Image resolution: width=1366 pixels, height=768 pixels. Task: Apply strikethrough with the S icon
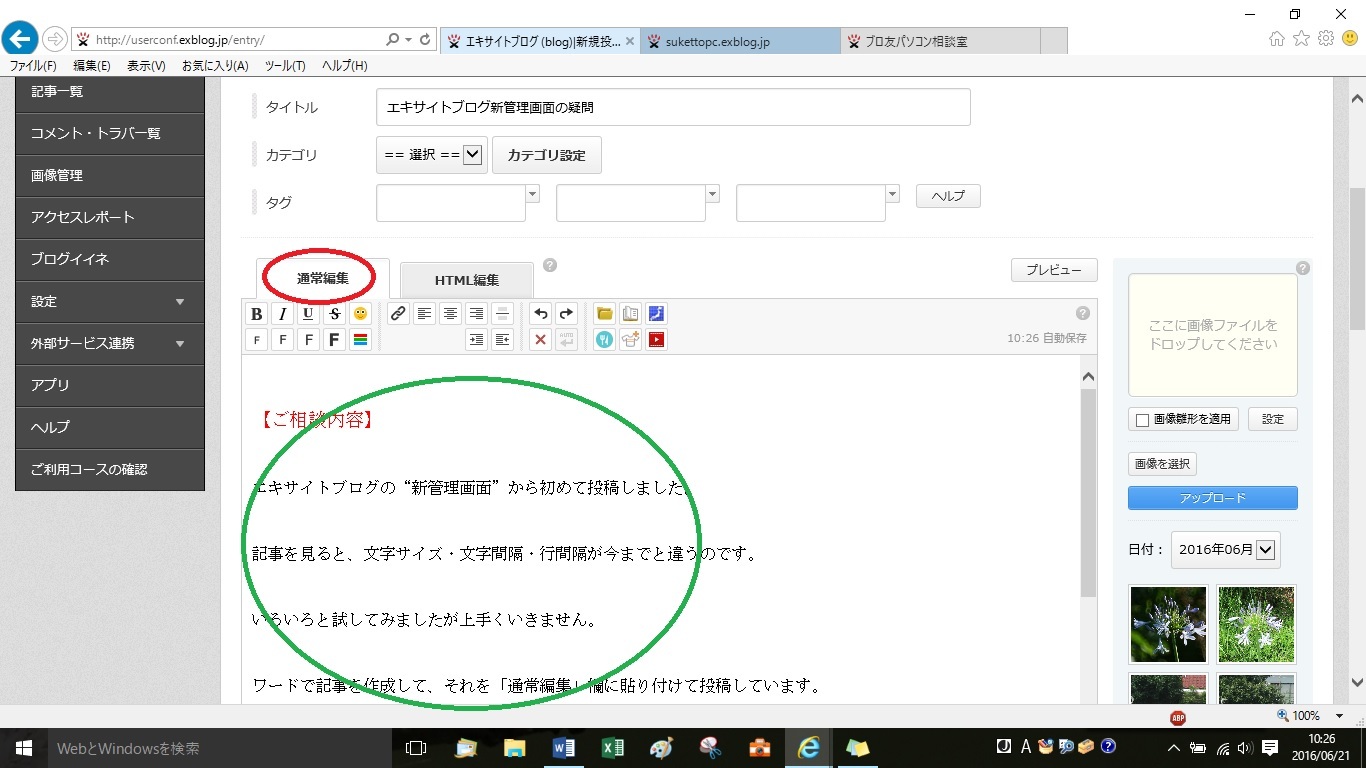point(334,314)
